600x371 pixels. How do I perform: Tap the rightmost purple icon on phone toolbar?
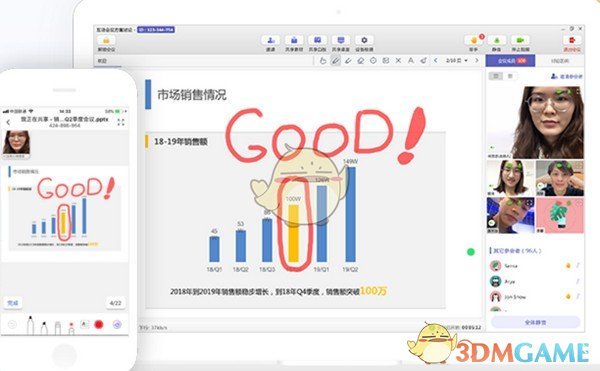pos(117,325)
